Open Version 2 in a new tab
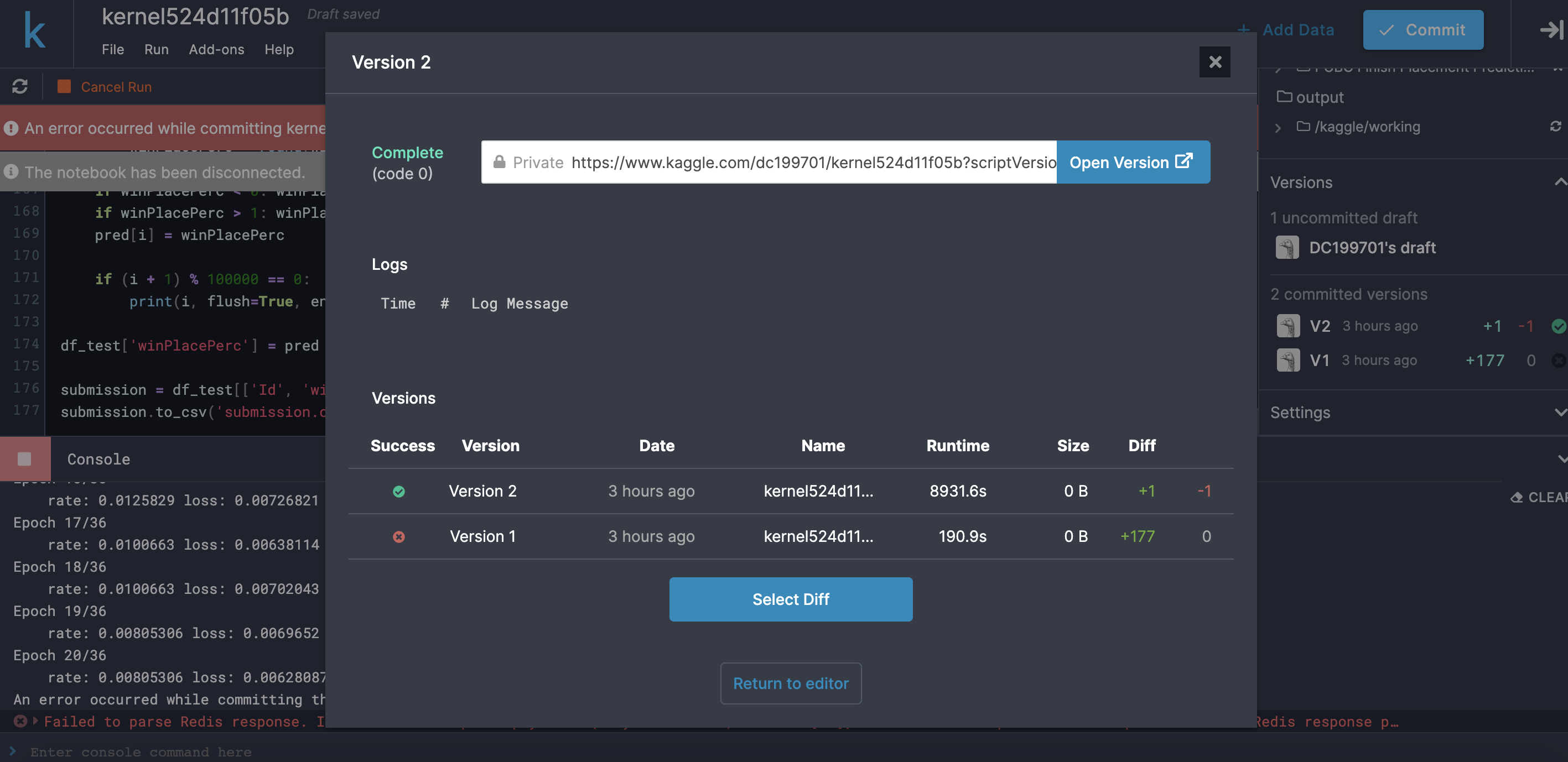Viewport: 1568px width, 762px height. [1133, 162]
